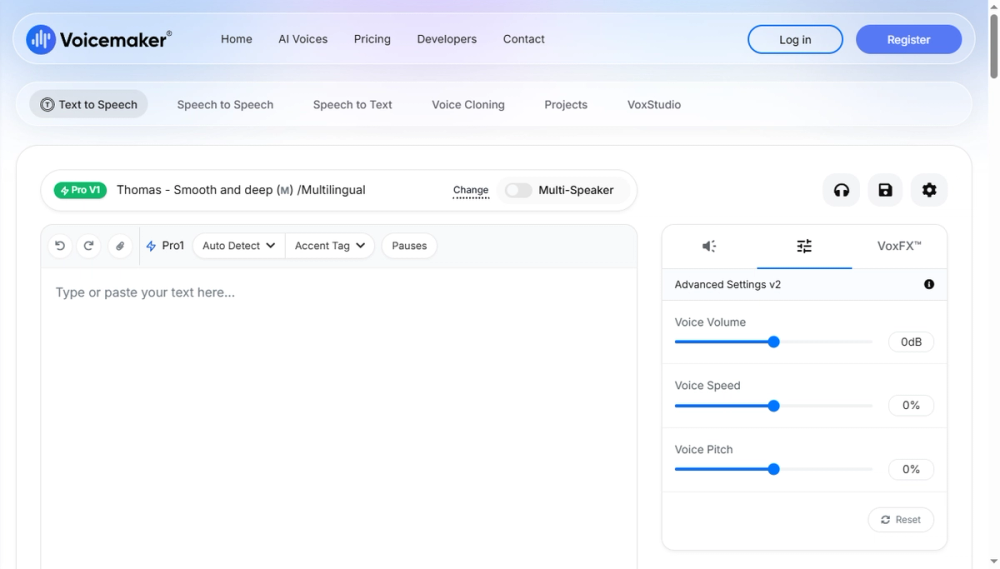Click the Pro V1 green badge
This screenshot has height=569, width=1000.
coord(80,190)
